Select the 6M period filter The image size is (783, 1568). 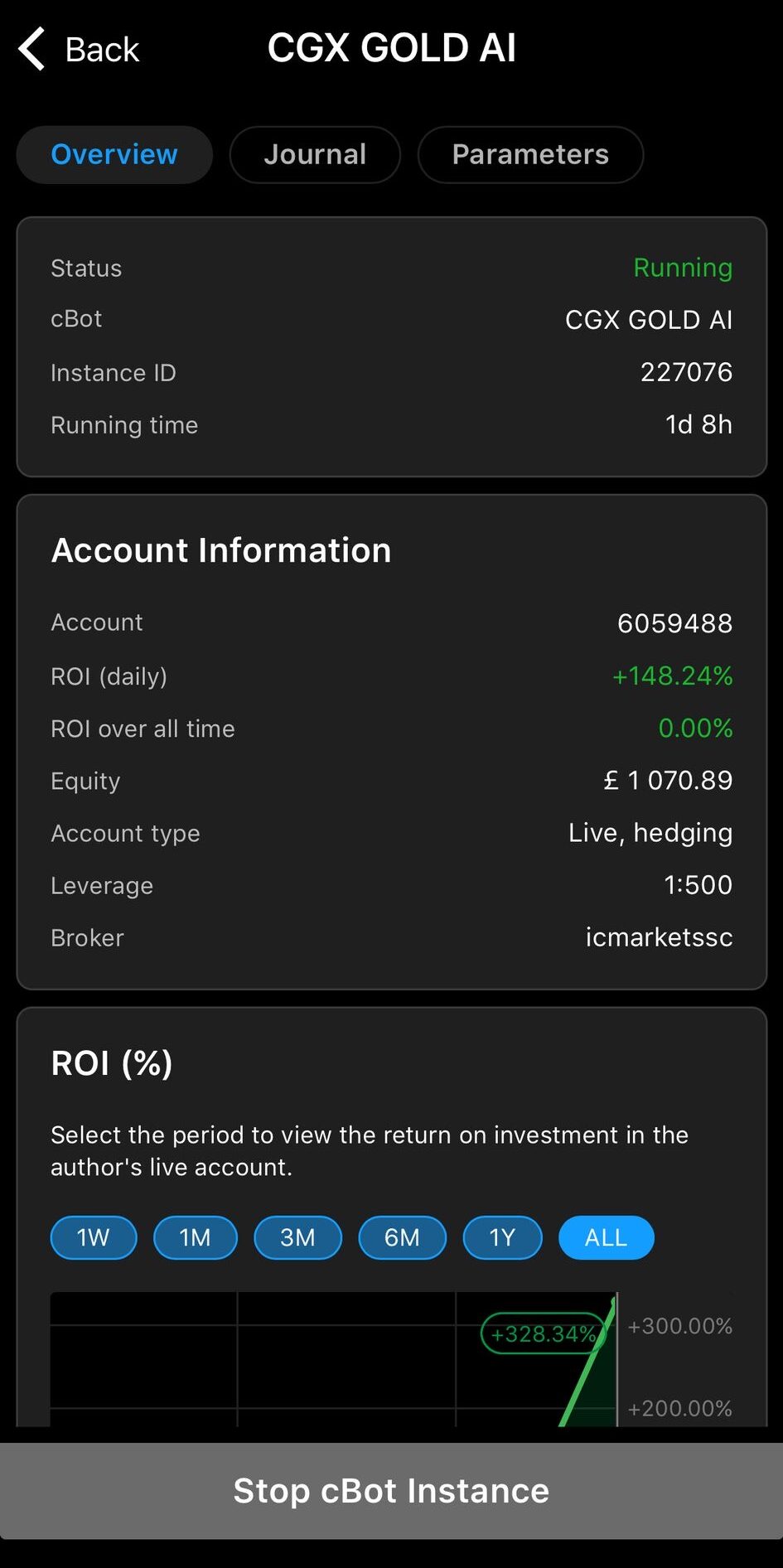[x=402, y=1237]
